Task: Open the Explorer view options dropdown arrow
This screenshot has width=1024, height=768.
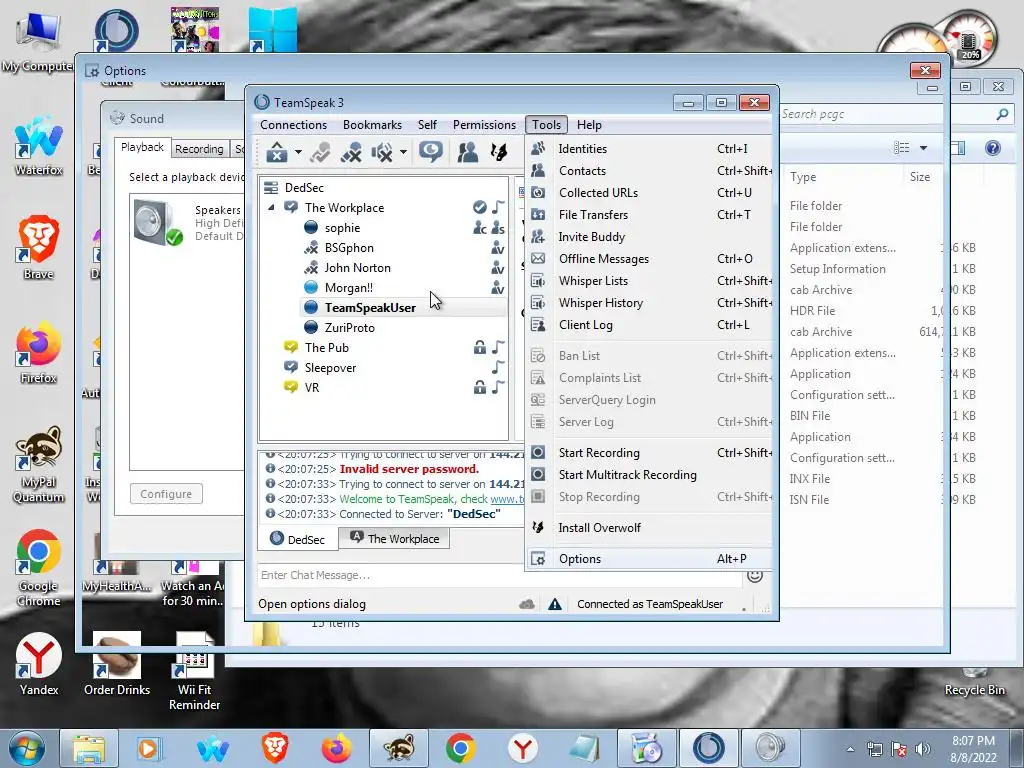Action: tap(923, 148)
